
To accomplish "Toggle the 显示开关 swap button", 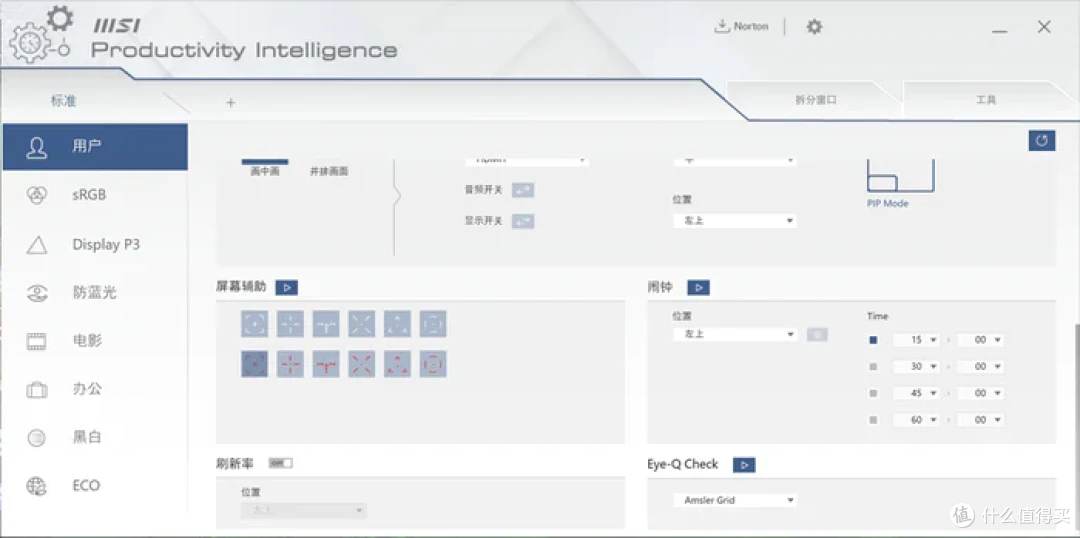I will click(x=523, y=221).
